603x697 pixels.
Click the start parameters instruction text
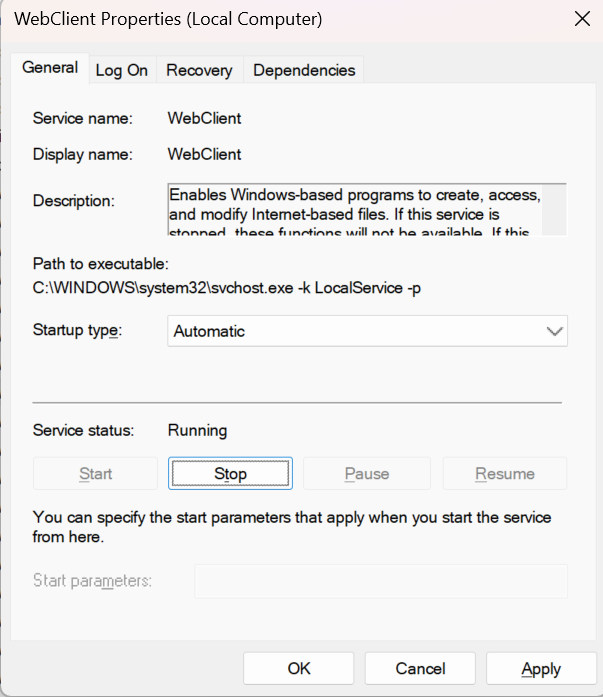click(292, 527)
